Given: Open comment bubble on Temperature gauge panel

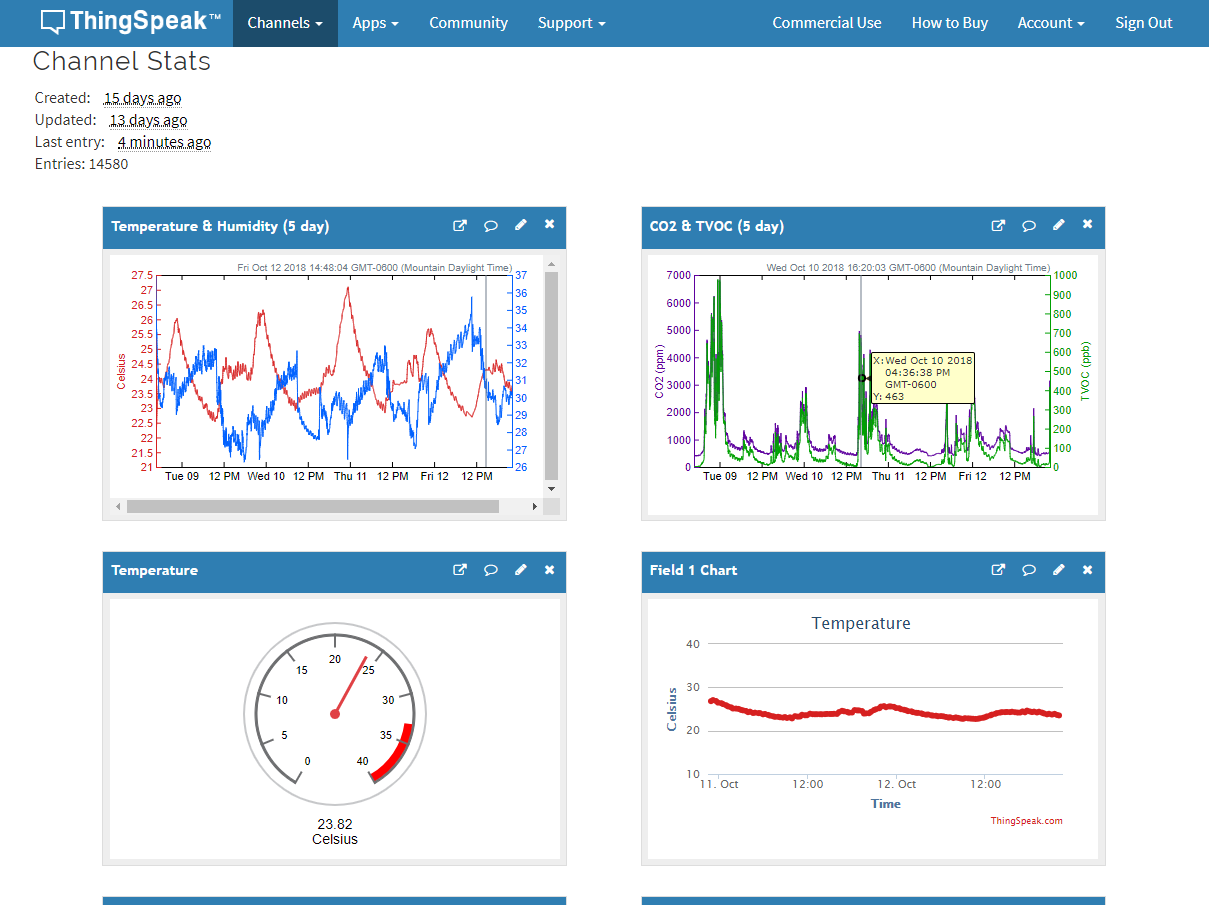Looking at the screenshot, I should [x=491, y=570].
